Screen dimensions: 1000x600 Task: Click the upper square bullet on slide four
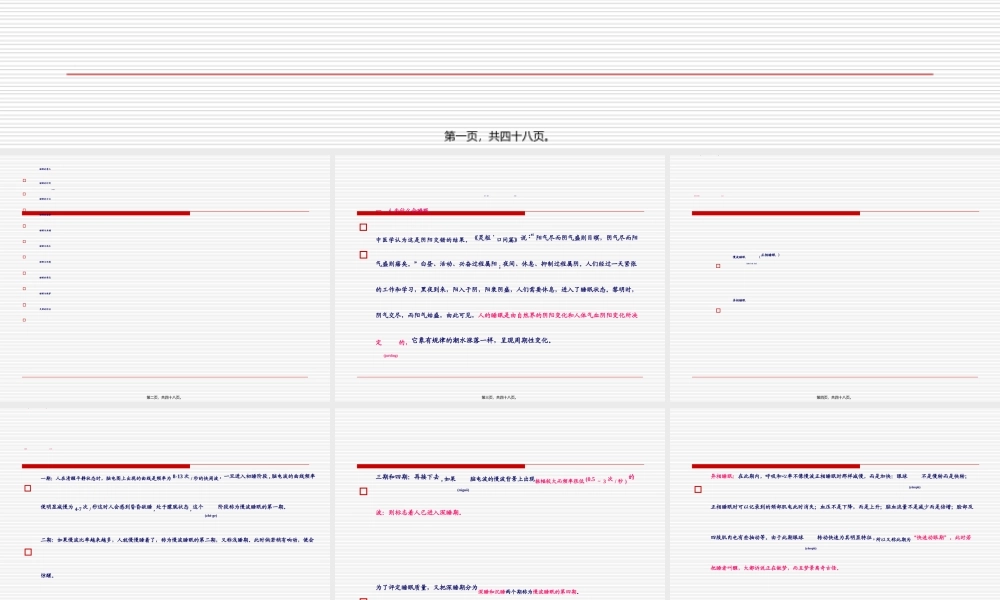718,266
